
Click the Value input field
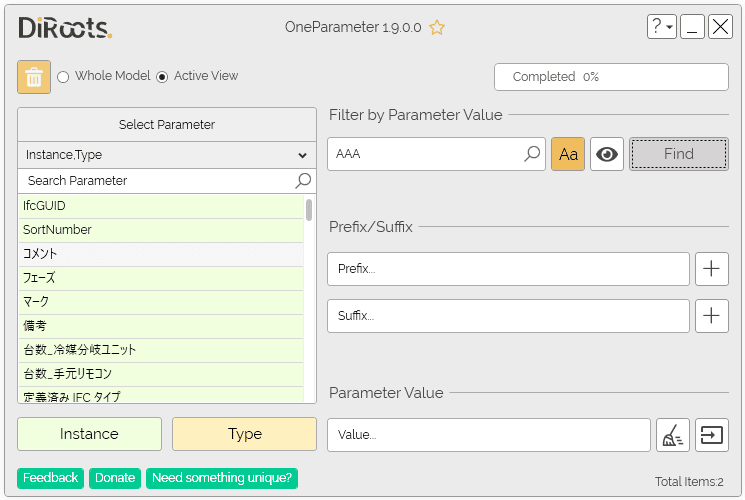pyautogui.click(x=488, y=435)
